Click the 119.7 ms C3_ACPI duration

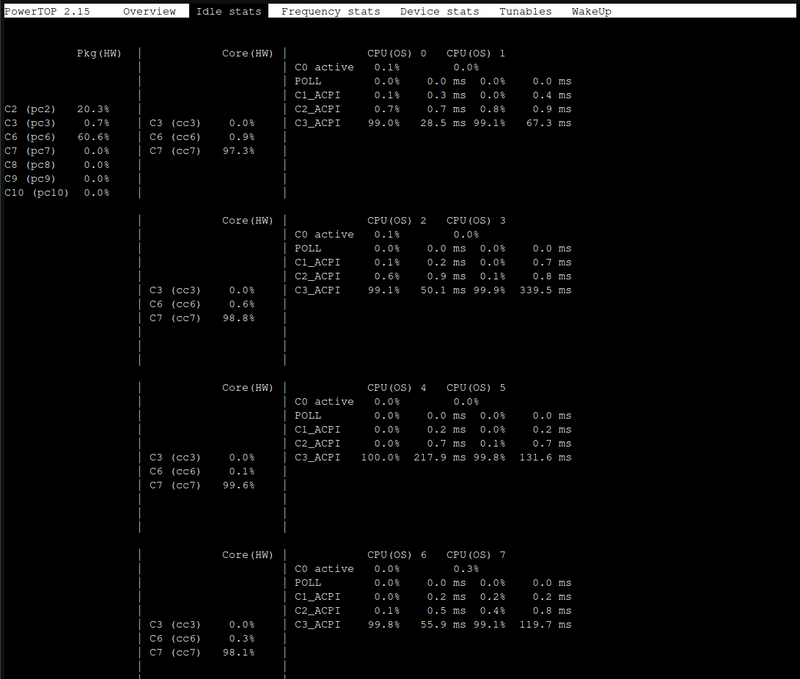coord(545,624)
